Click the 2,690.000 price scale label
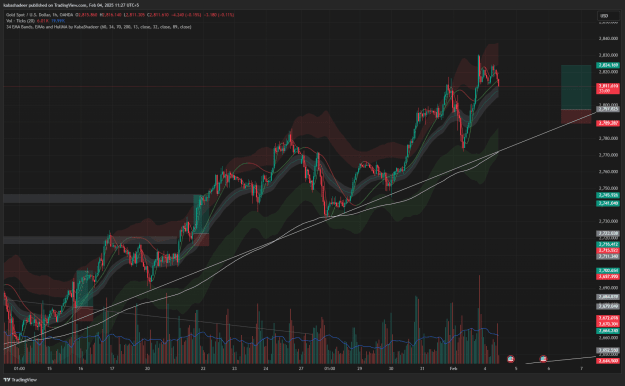Viewport: 625px width, 386px height. point(608,288)
